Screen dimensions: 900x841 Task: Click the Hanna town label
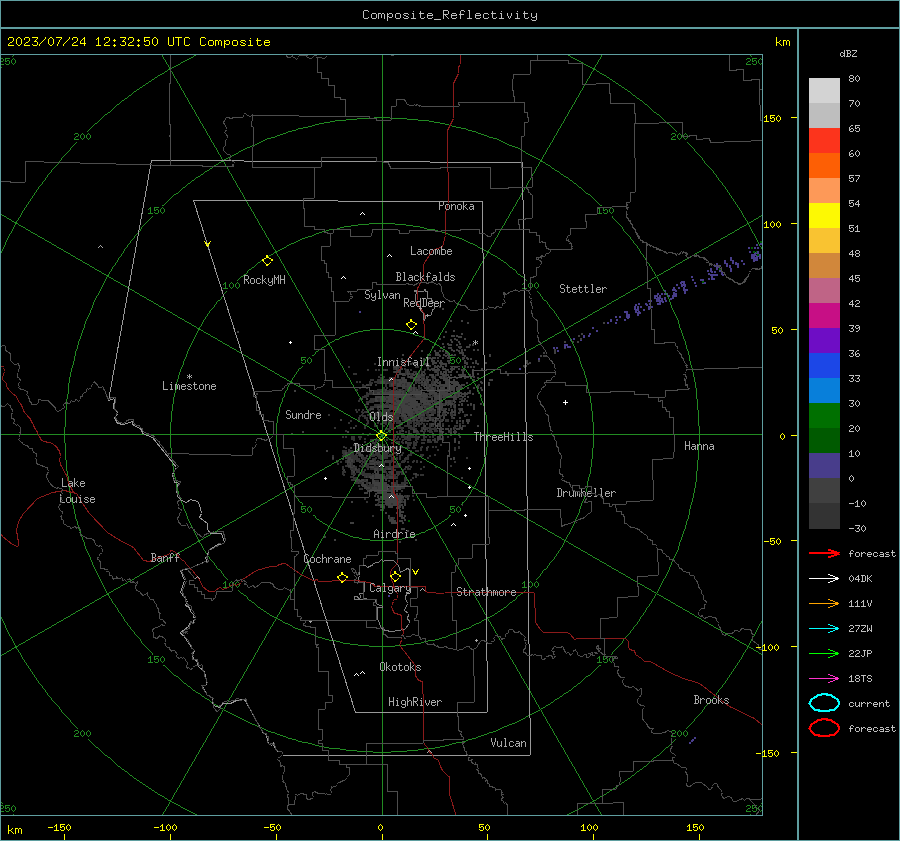(x=699, y=446)
